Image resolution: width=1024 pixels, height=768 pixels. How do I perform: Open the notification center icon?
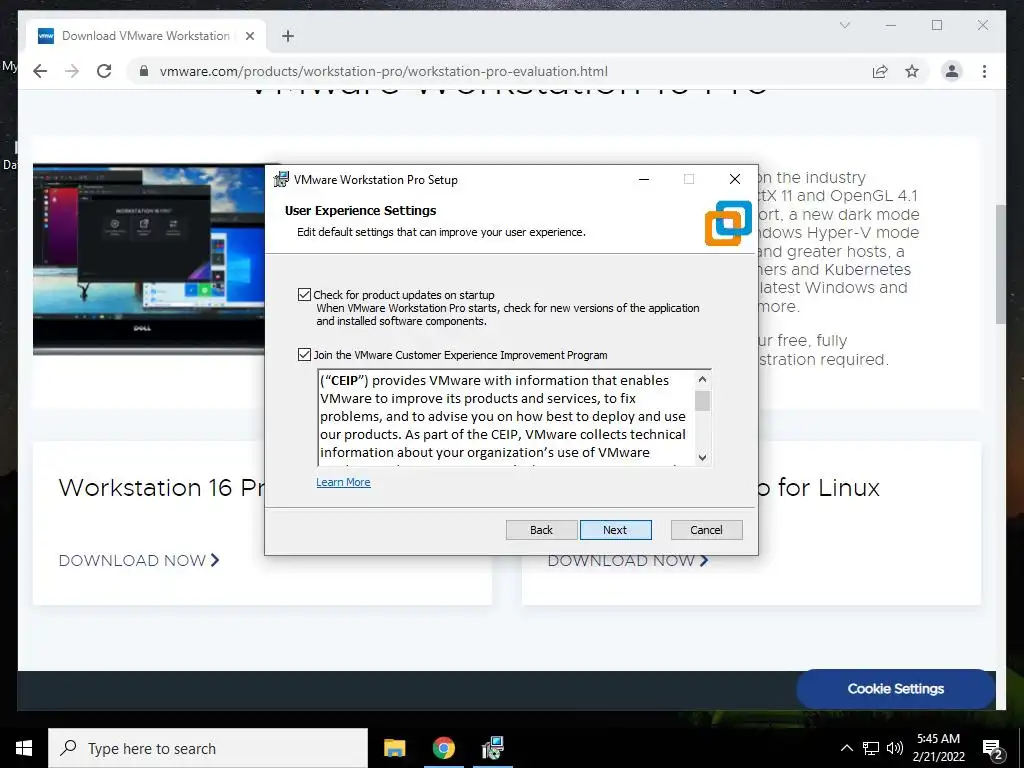tap(993, 750)
